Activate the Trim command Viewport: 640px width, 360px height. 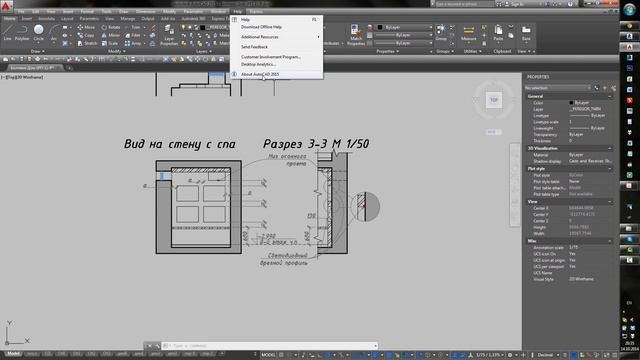[133, 27]
